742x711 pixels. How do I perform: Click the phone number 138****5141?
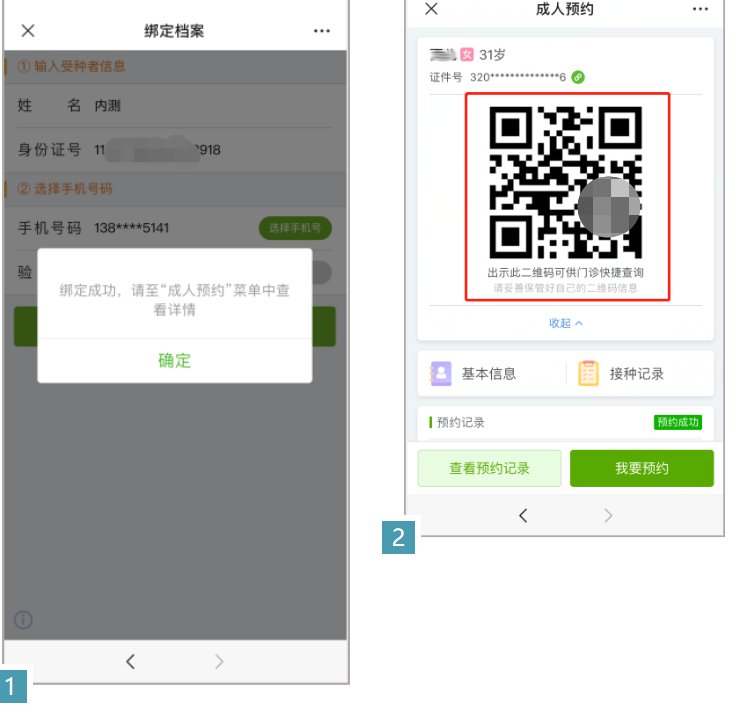click(132, 228)
